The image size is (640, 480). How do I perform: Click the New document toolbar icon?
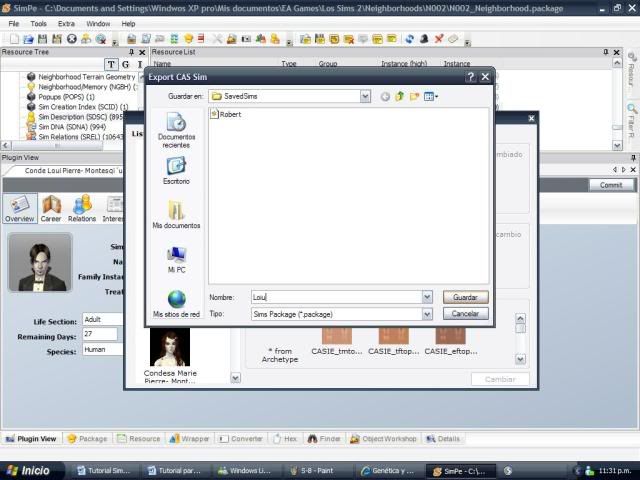(x=14, y=39)
